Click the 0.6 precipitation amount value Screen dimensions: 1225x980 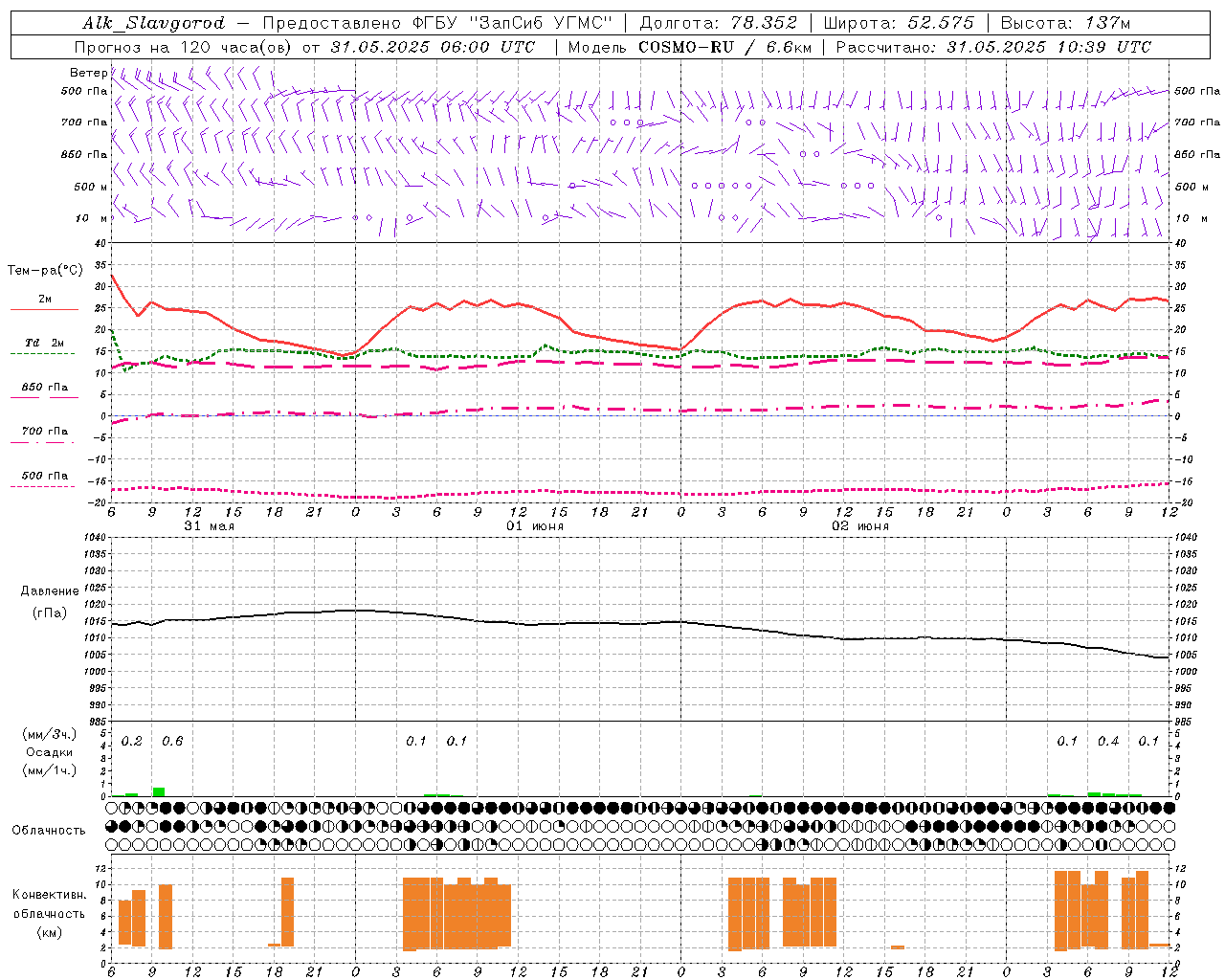point(172,742)
